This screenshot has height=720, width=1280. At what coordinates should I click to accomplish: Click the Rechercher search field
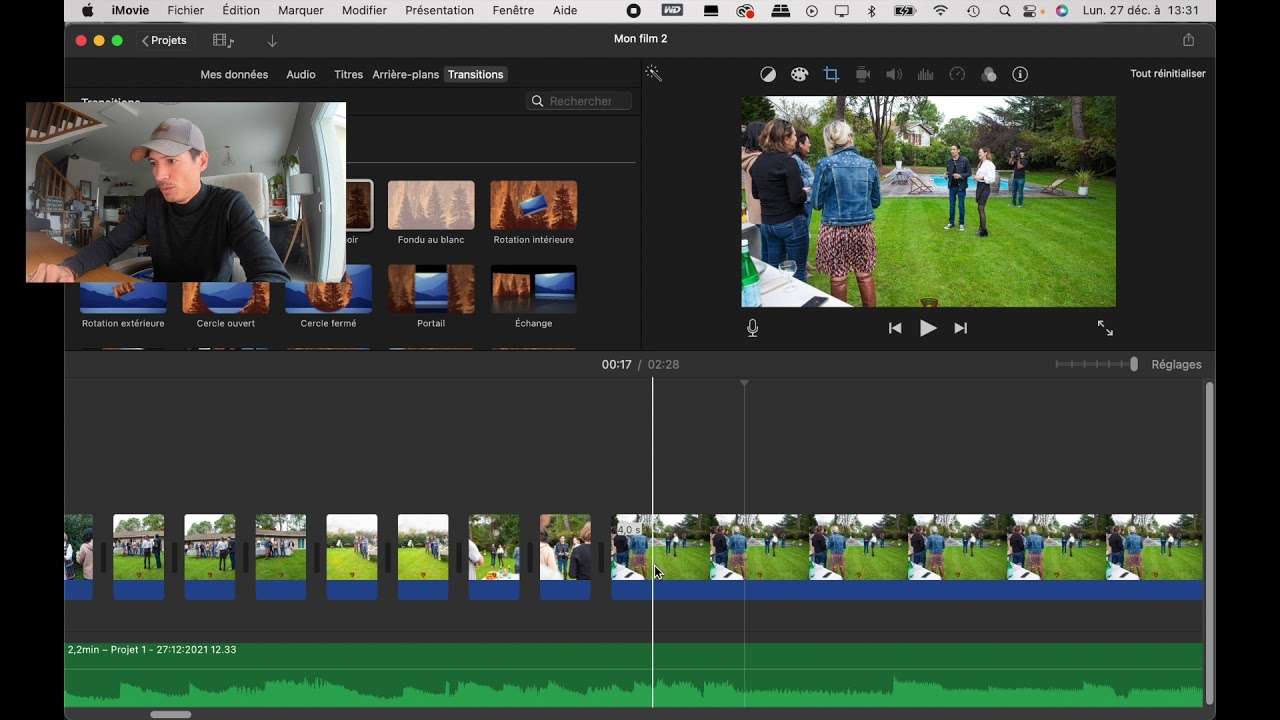580,101
